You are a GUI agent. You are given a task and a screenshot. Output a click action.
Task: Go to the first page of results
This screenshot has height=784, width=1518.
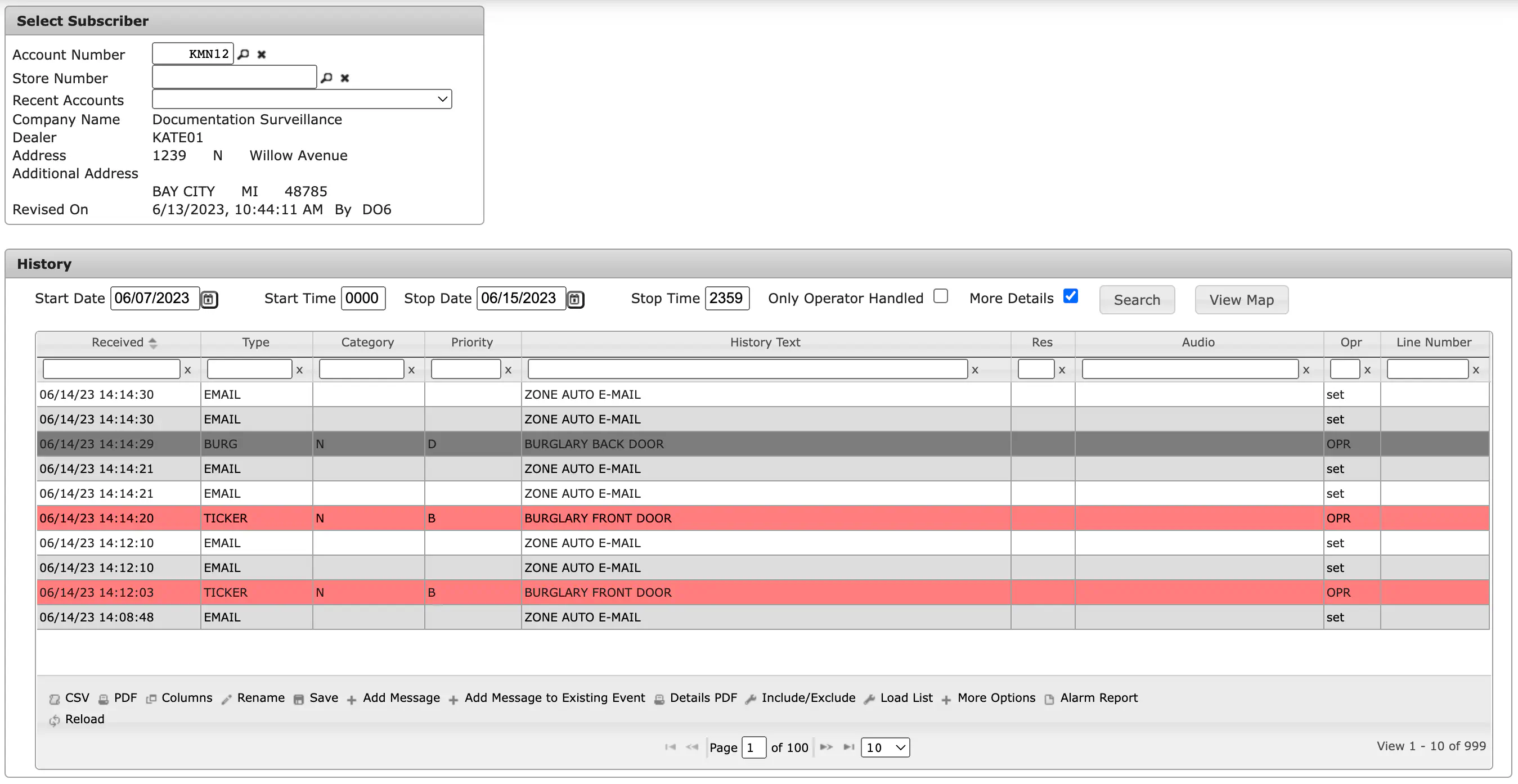click(670, 747)
